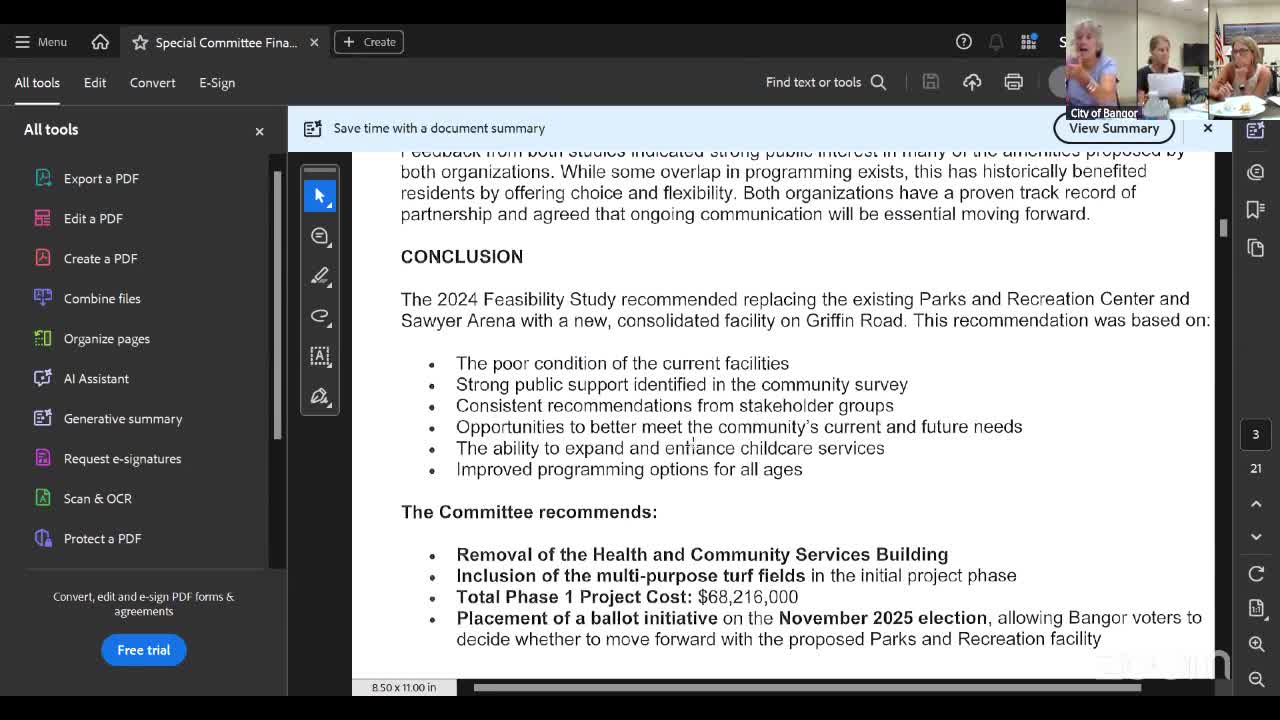1280x720 pixels.
Task: Open the hamburger Menu button
Action: [x=41, y=42]
